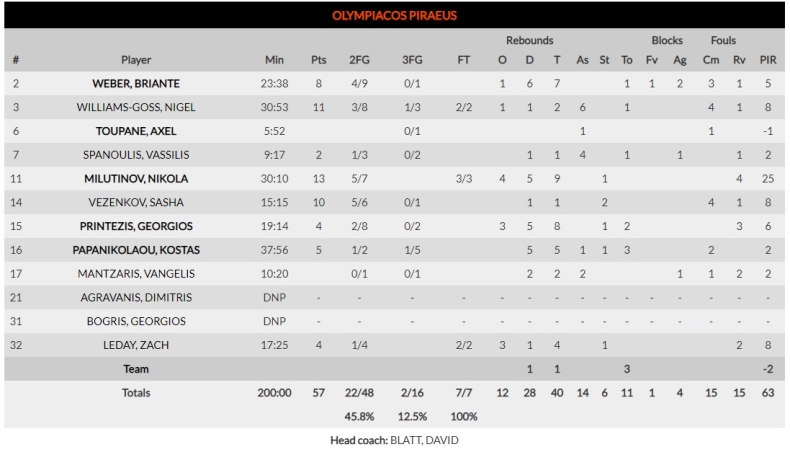Screen dimensions: 790x450
Task: Select Bogris, Georgios player link
Action: click(x=136, y=322)
